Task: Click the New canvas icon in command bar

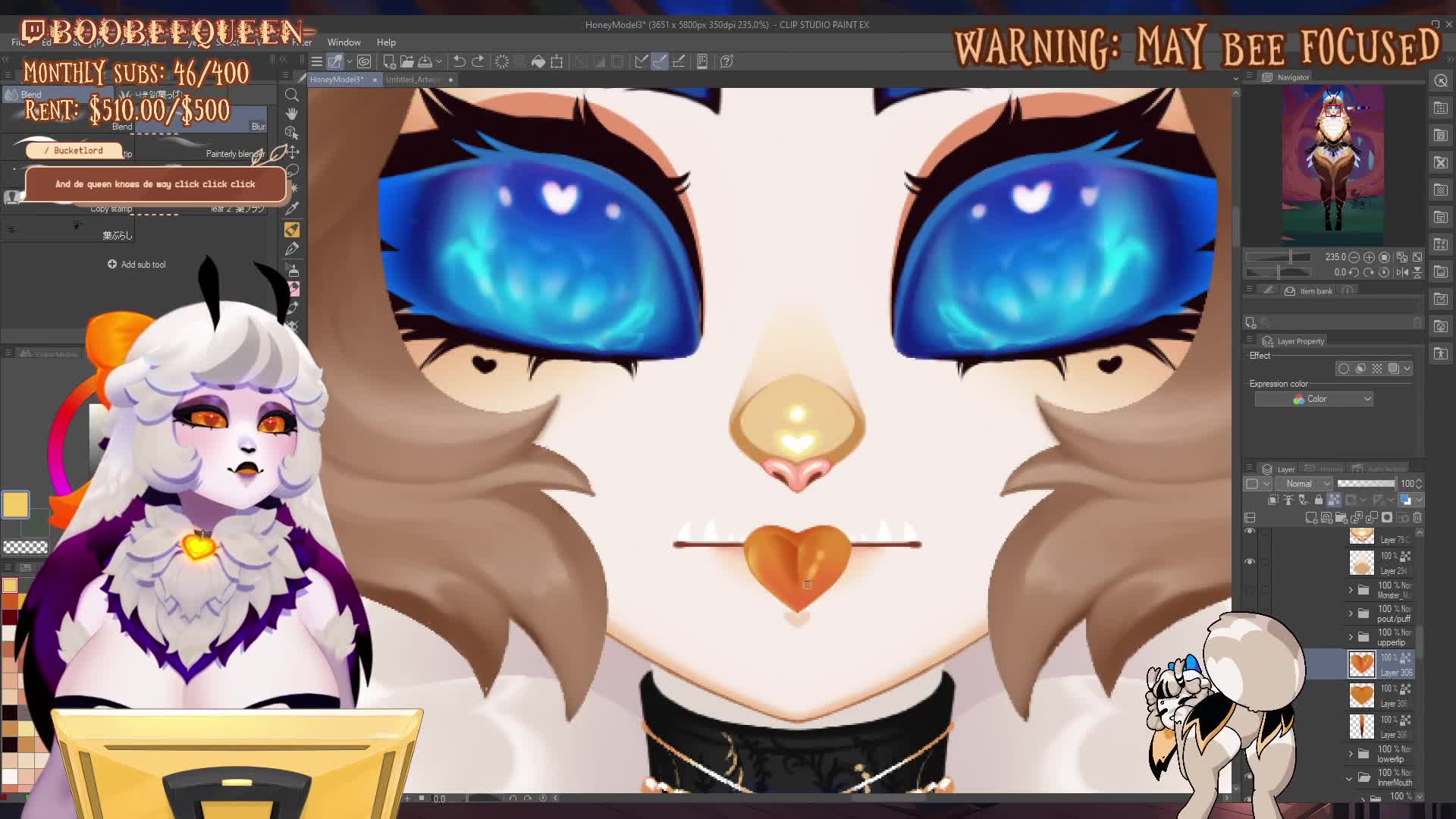Action: click(x=389, y=61)
